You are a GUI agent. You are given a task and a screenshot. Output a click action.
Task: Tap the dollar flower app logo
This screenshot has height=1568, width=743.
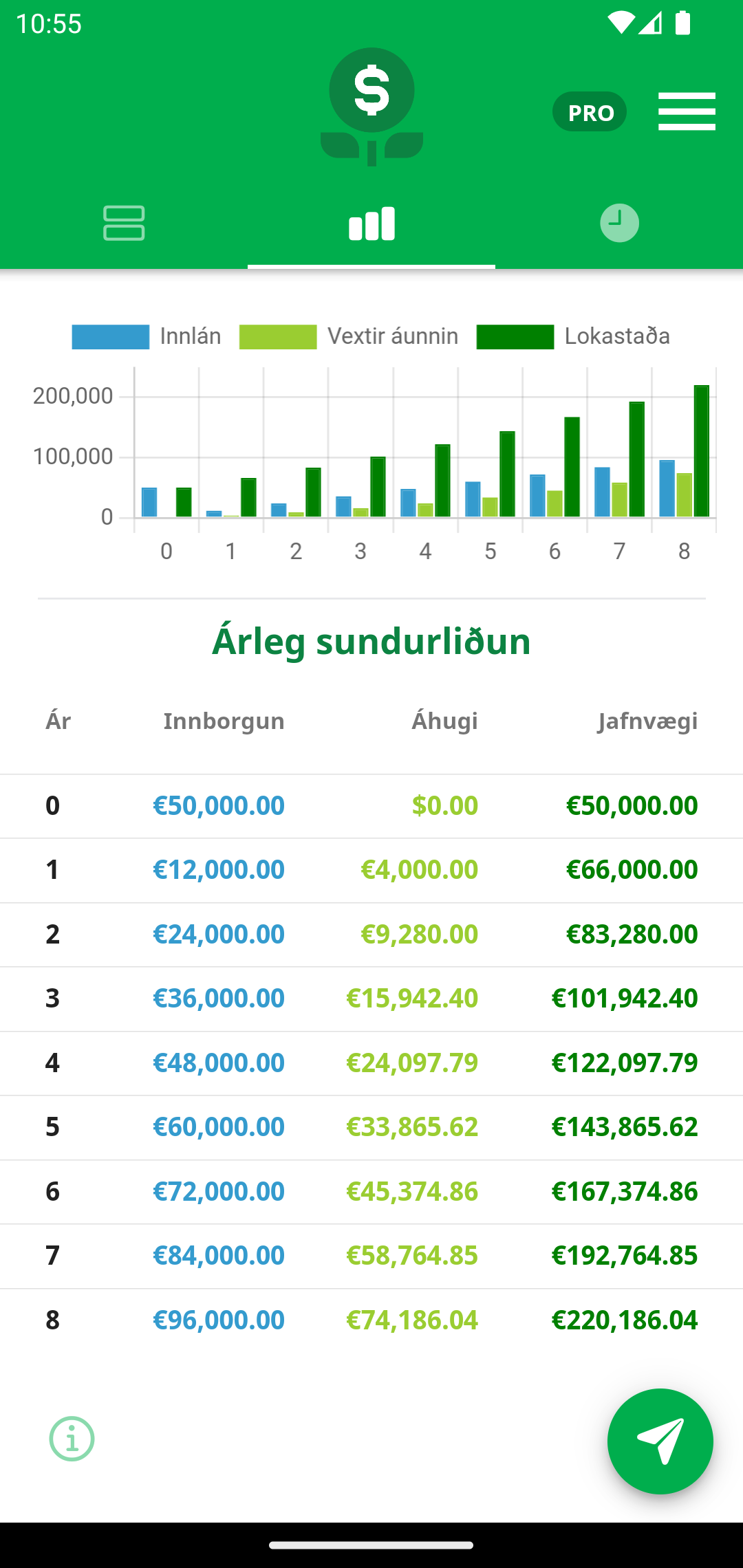pyautogui.click(x=371, y=107)
